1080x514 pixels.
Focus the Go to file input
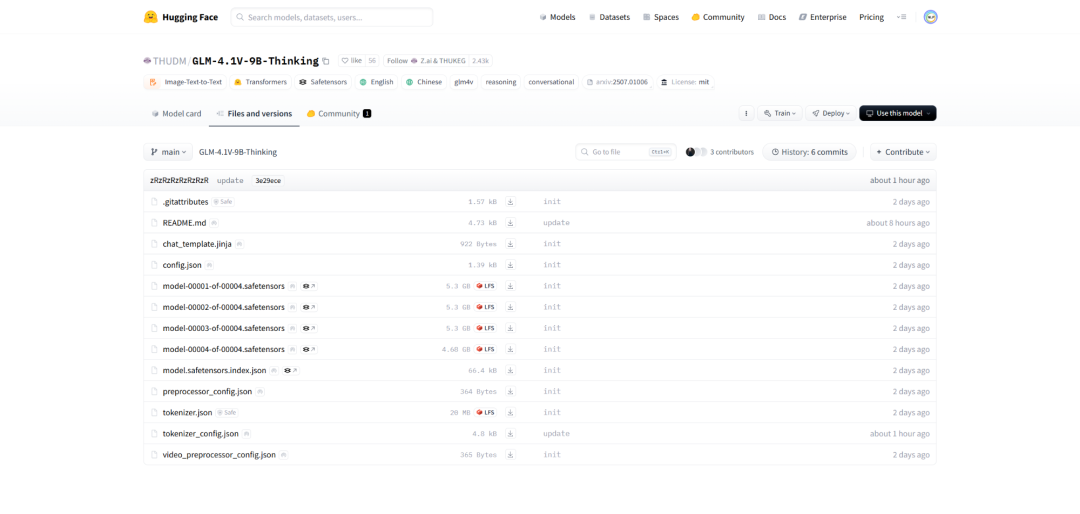click(625, 152)
